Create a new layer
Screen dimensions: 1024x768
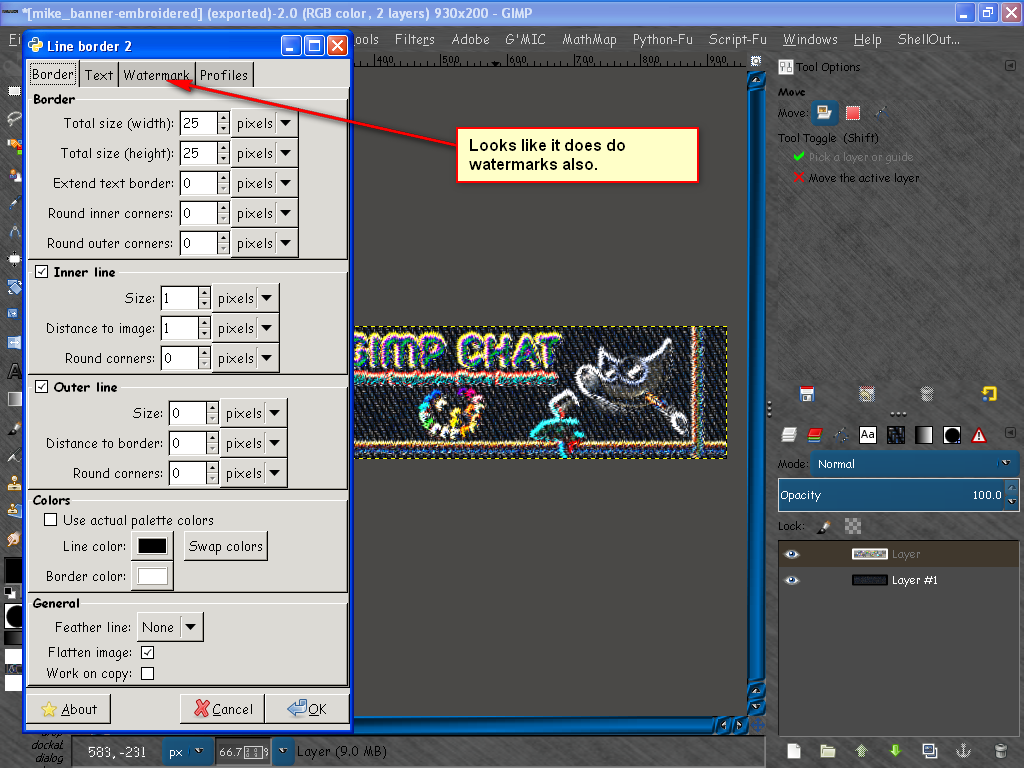coord(793,751)
